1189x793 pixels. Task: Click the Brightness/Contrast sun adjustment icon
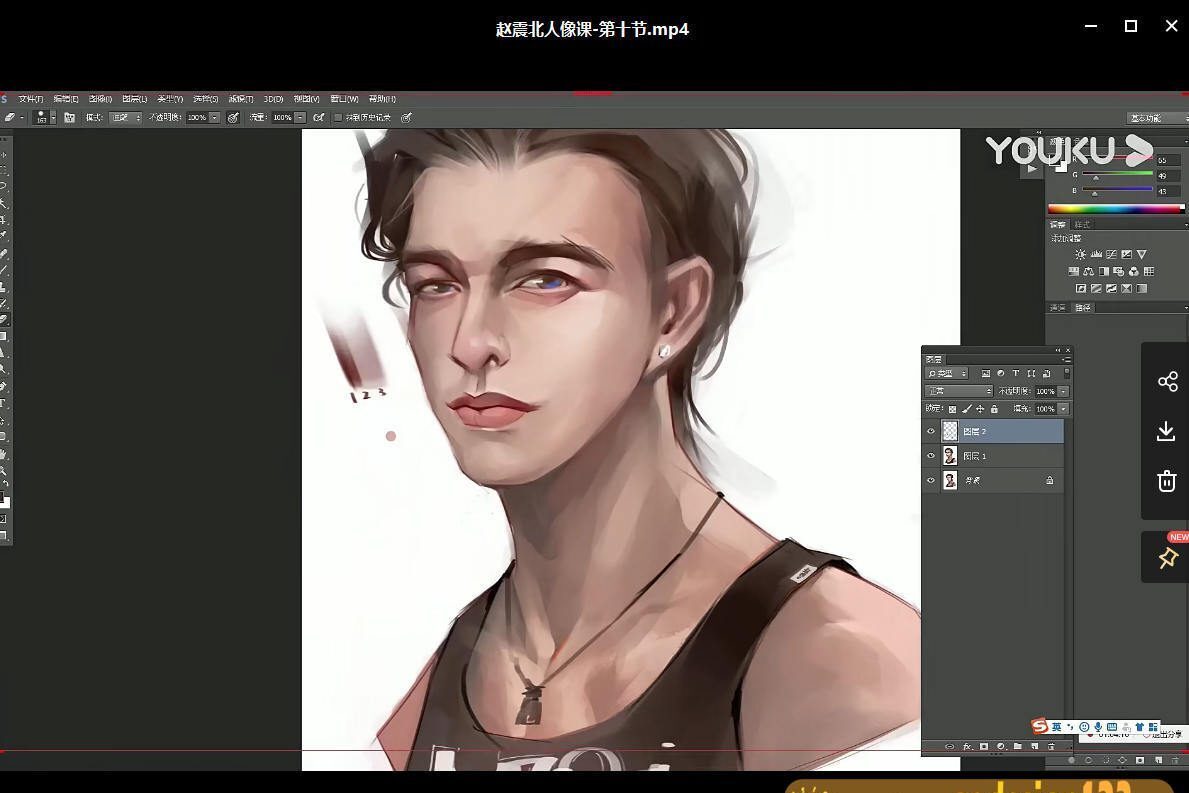tap(1080, 255)
